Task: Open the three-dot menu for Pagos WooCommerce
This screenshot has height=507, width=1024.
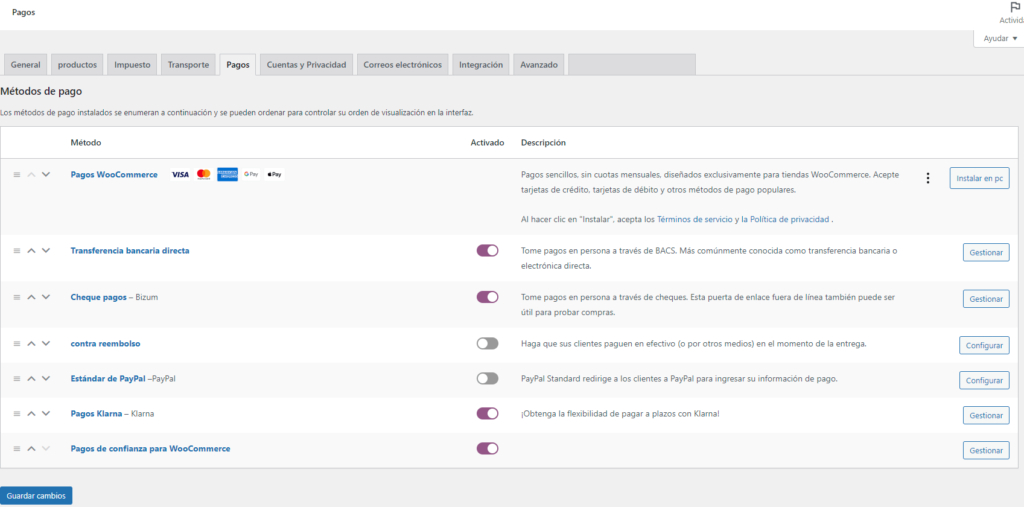Action: click(928, 178)
